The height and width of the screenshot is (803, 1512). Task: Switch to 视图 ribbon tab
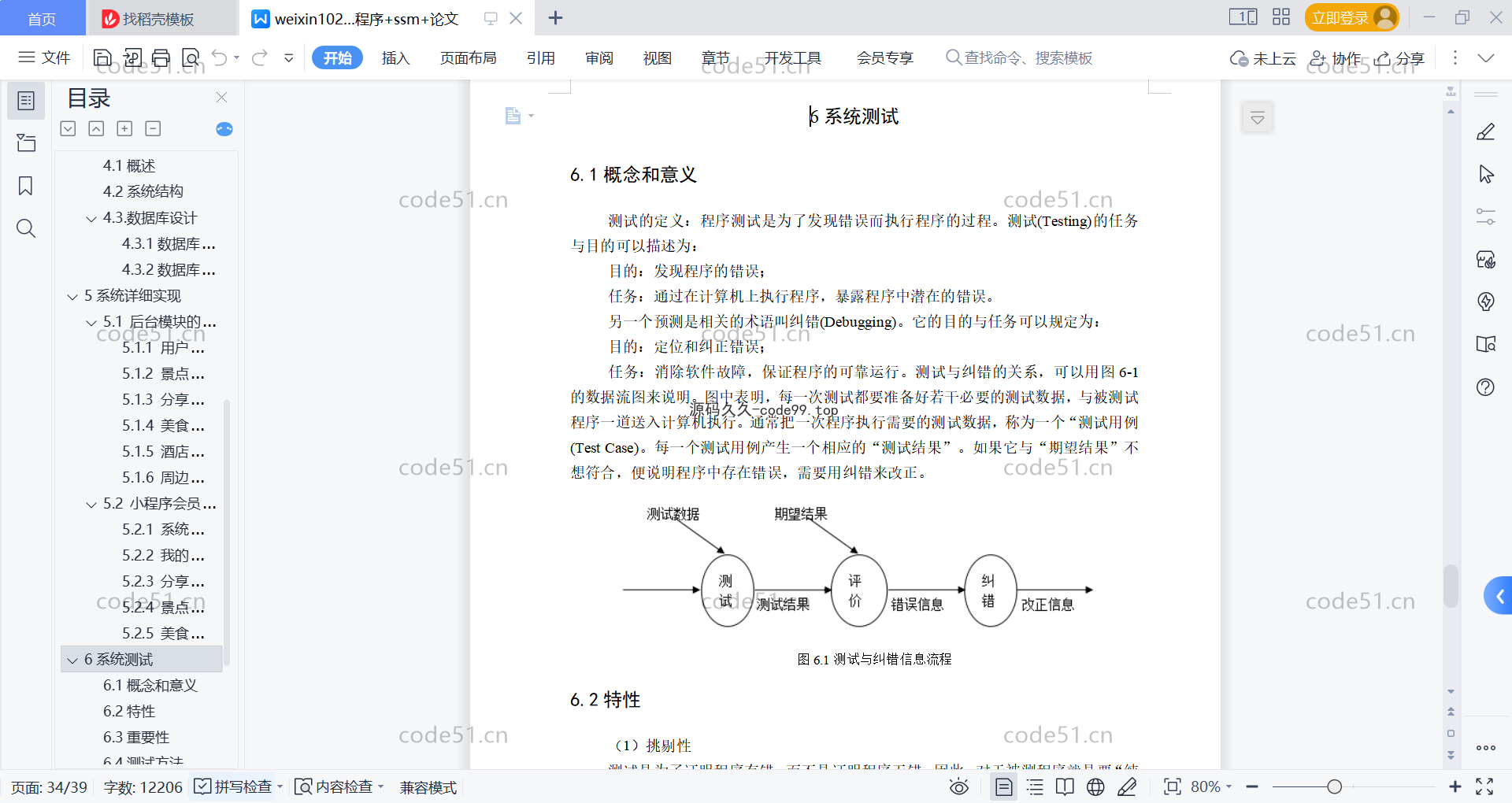click(657, 57)
